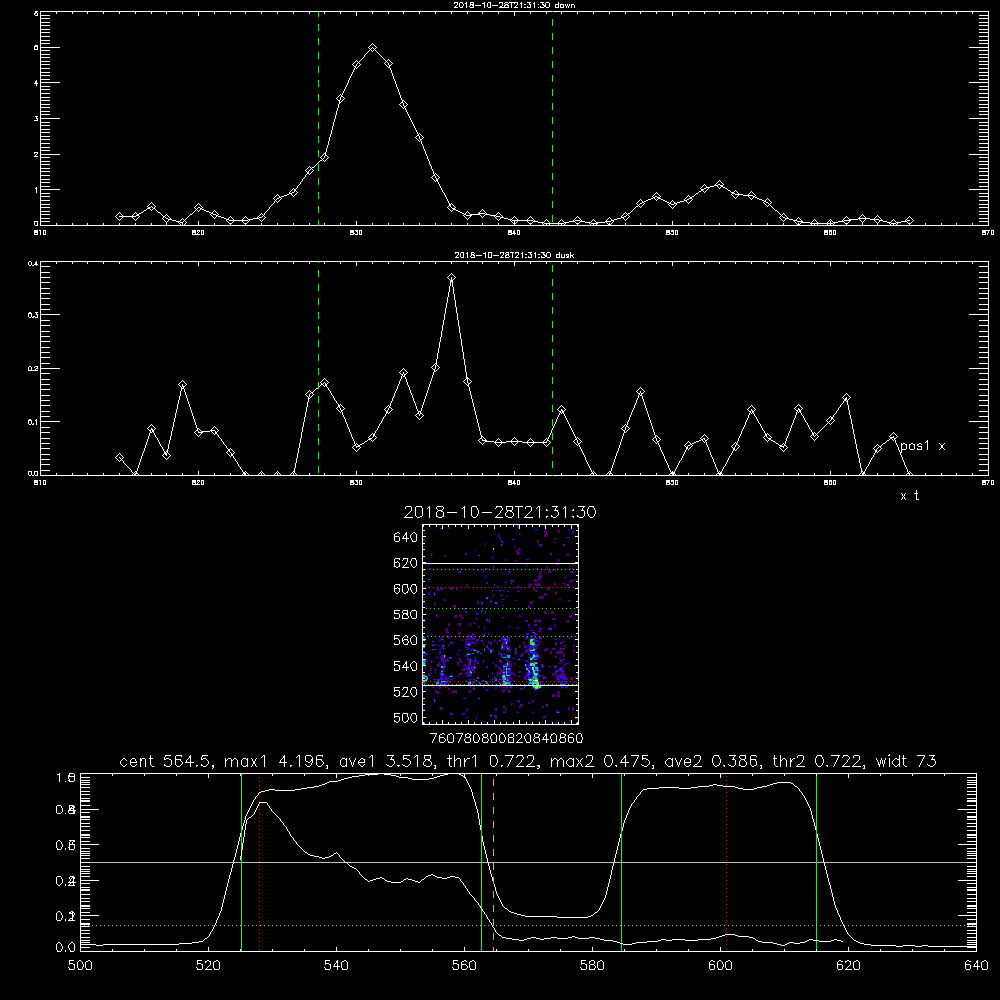
Task: Click the left green dashed line in the dusk plot
Action: (318, 368)
